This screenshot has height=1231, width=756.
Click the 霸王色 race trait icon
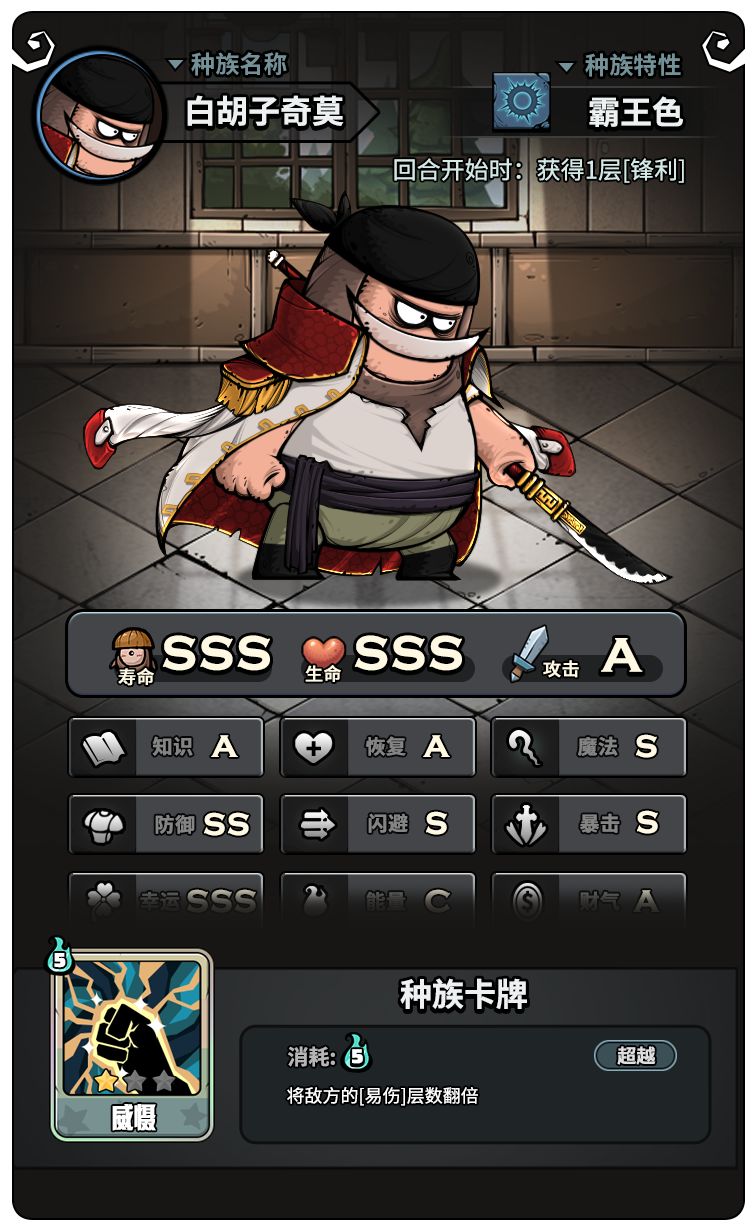521,102
